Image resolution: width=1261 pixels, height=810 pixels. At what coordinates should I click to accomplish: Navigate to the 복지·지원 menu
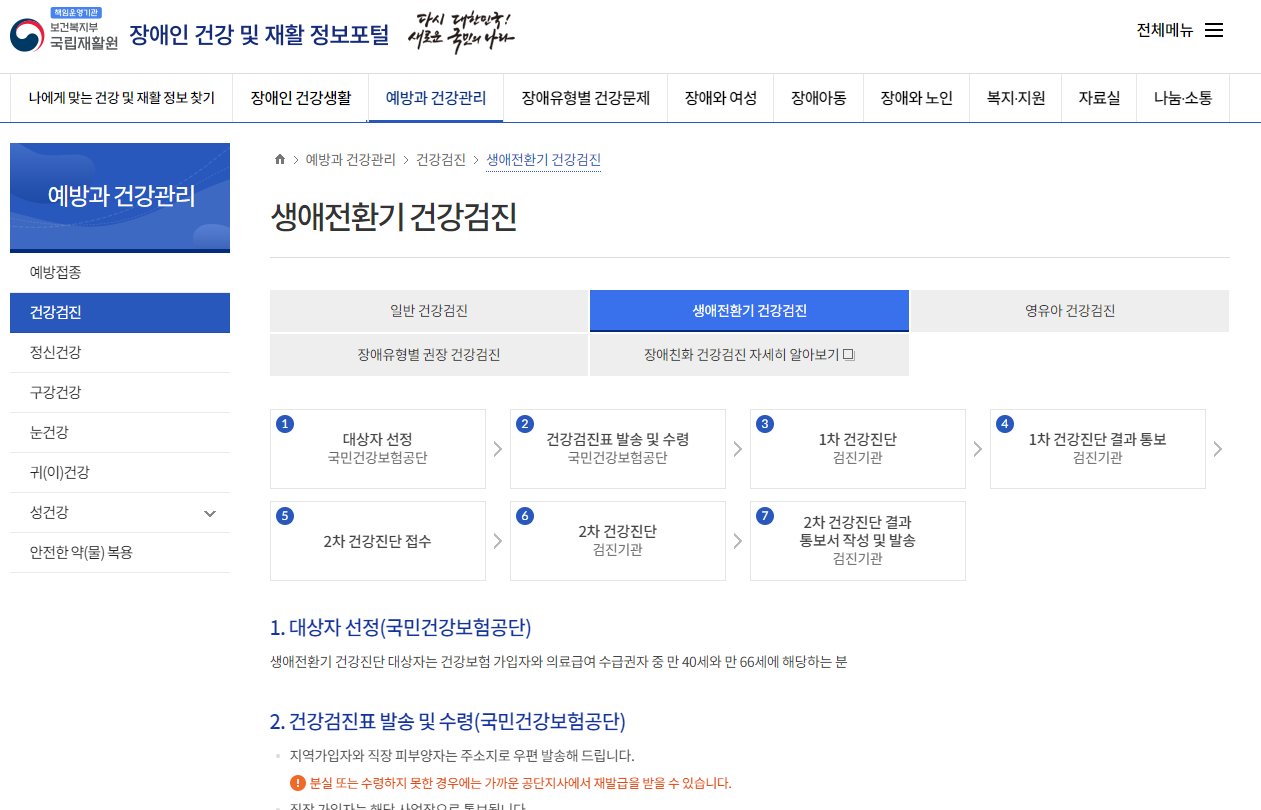[x=1015, y=97]
